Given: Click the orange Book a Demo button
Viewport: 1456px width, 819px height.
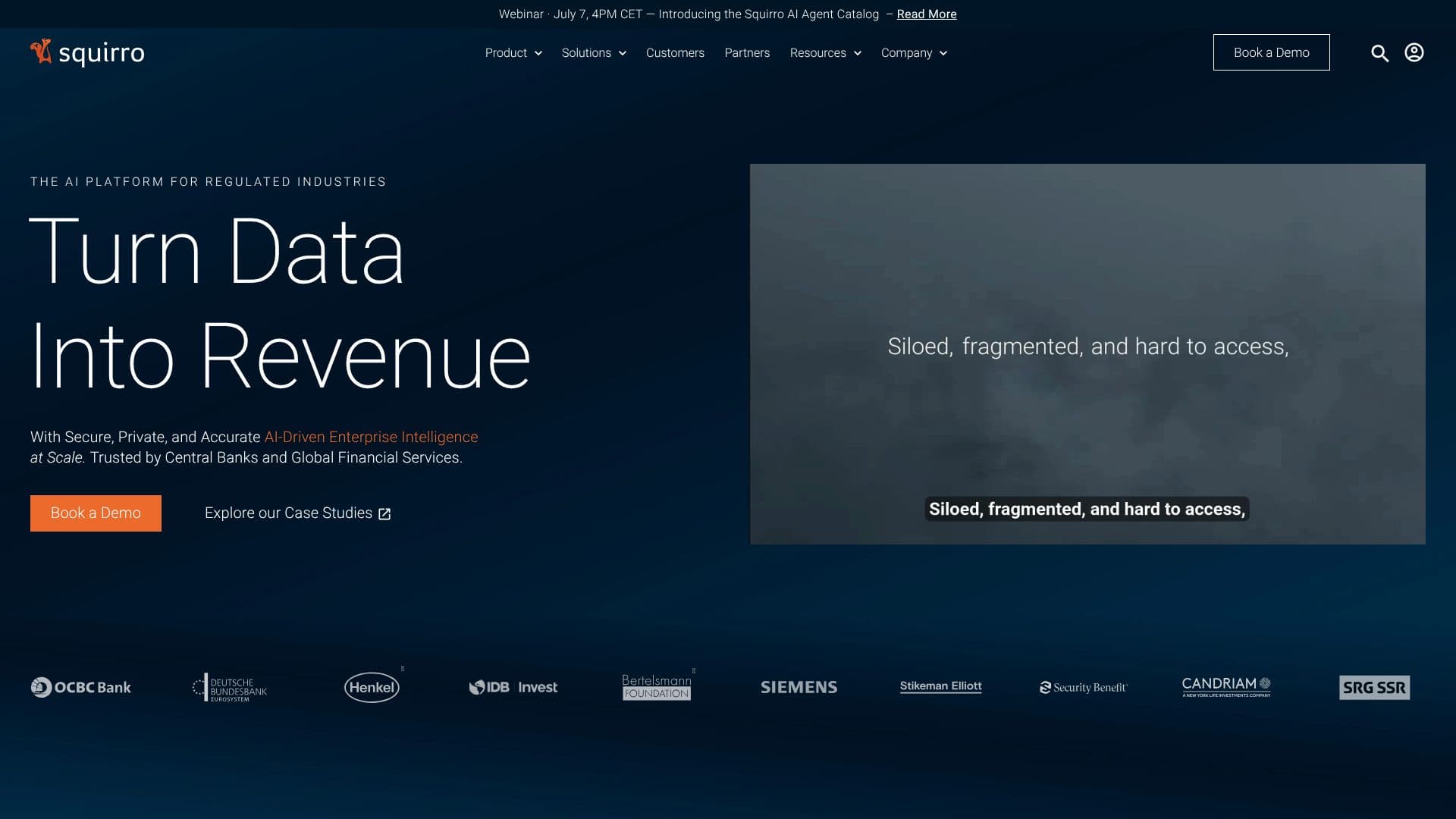Looking at the screenshot, I should point(96,513).
